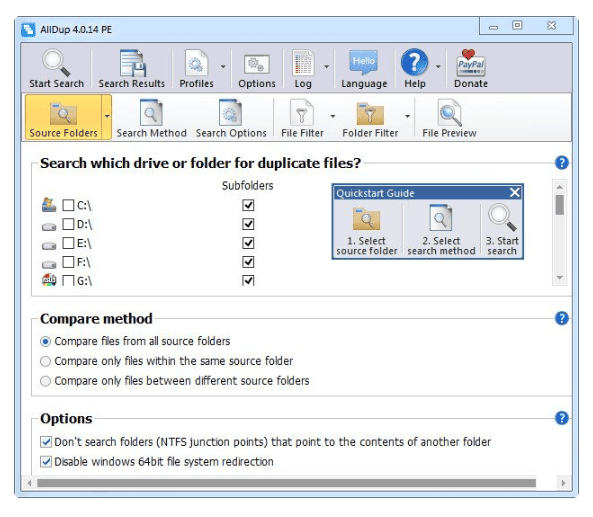
Task: Minimize the AllDup window
Action: click(493, 26)
